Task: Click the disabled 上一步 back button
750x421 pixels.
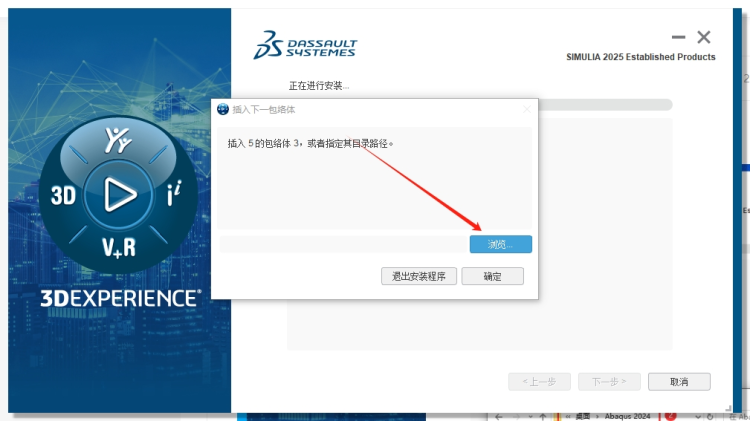Action: tap(539, 381)
